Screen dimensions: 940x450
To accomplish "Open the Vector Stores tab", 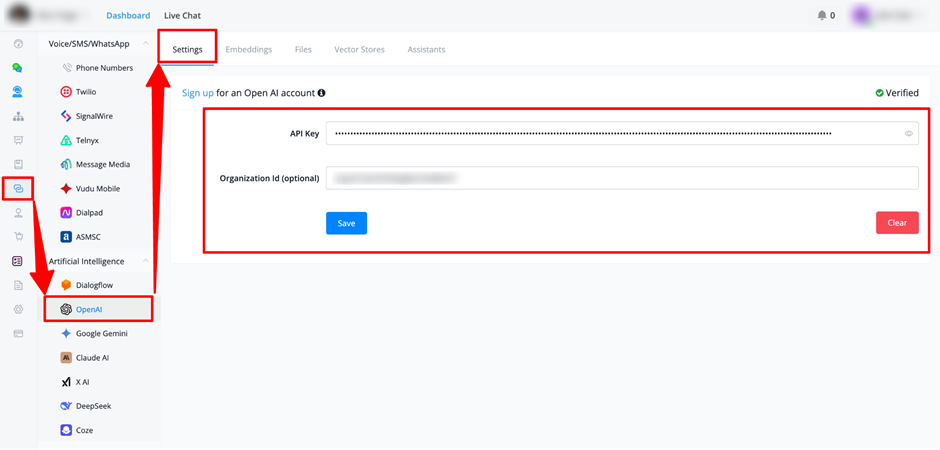I will (359, 50).
